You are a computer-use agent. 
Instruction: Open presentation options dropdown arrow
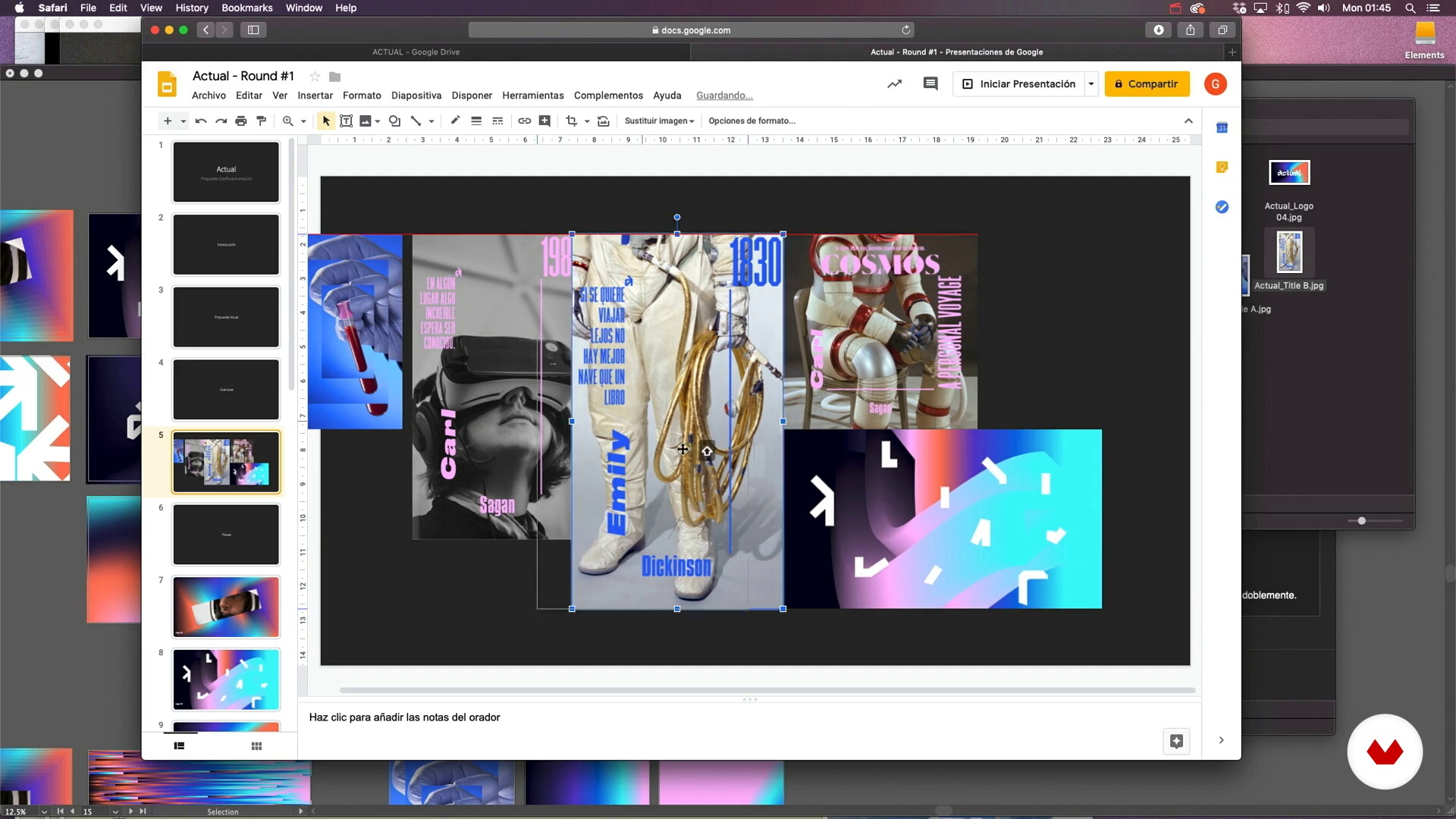(x=1091, y=84)
